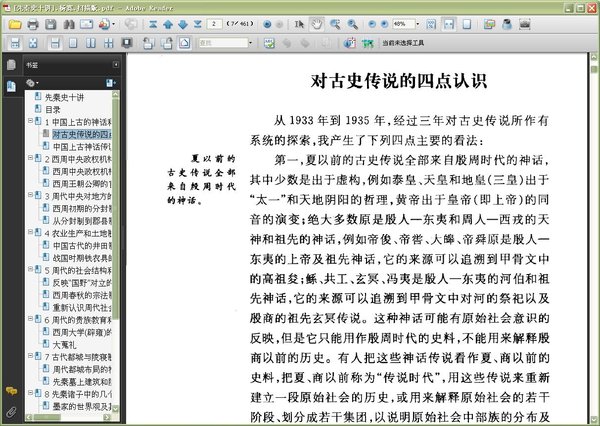Take a Snapshot with the camera-like icon

pyautogui.click(x=525, y=24)
